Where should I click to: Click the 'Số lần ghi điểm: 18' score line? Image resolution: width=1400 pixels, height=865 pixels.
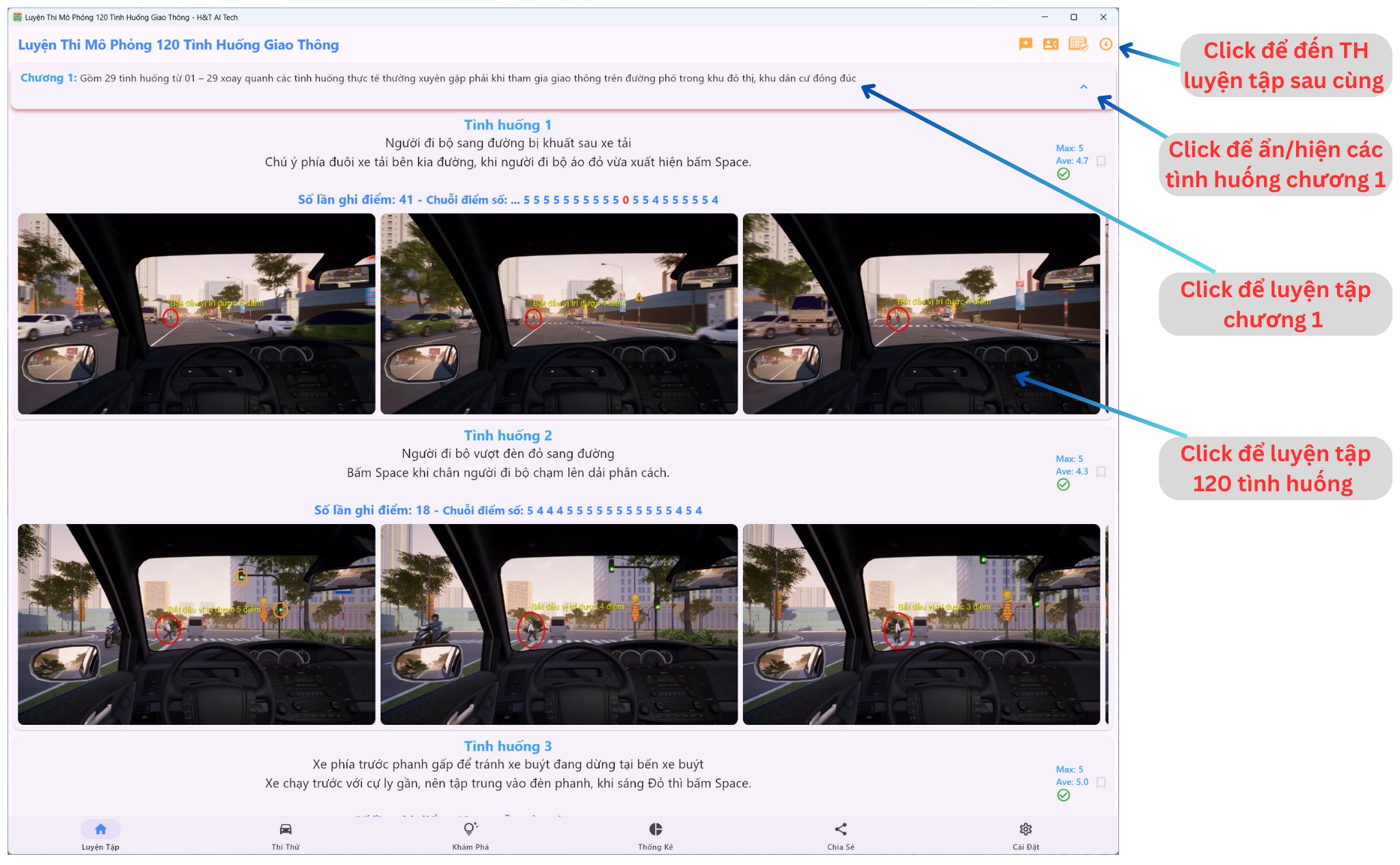pos(508,510)
